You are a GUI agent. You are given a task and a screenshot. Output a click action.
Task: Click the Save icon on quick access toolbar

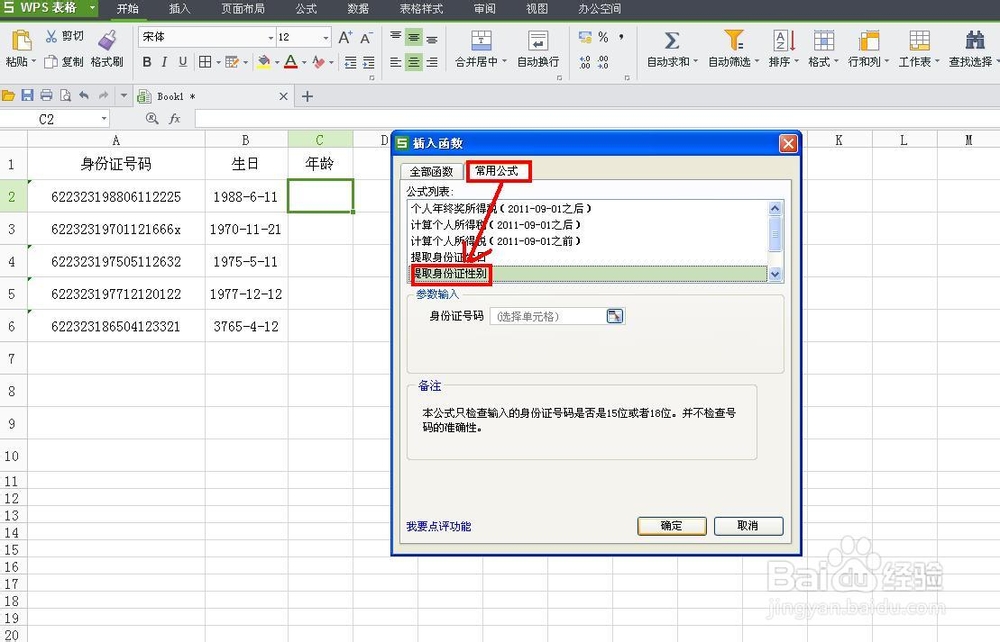27,94
